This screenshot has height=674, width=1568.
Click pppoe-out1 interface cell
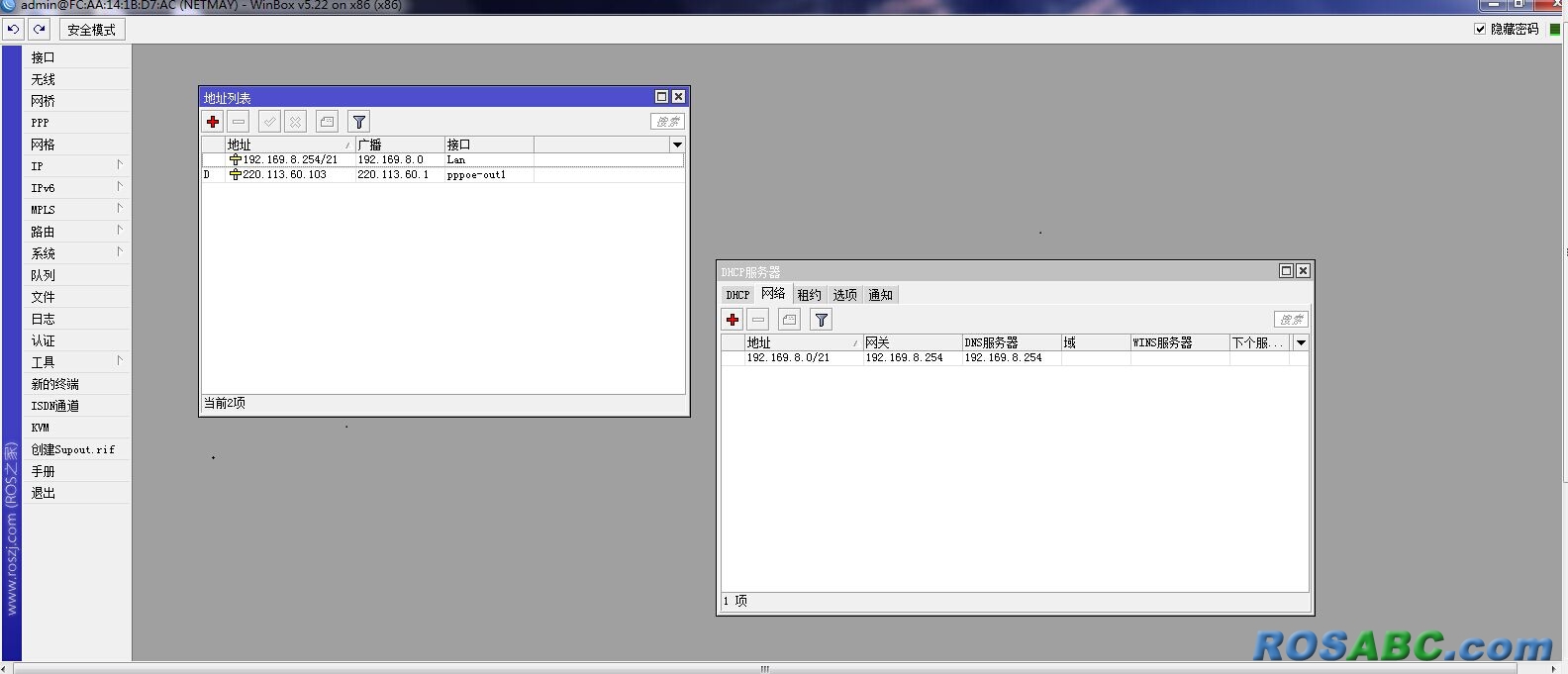[x=476, y=174]
